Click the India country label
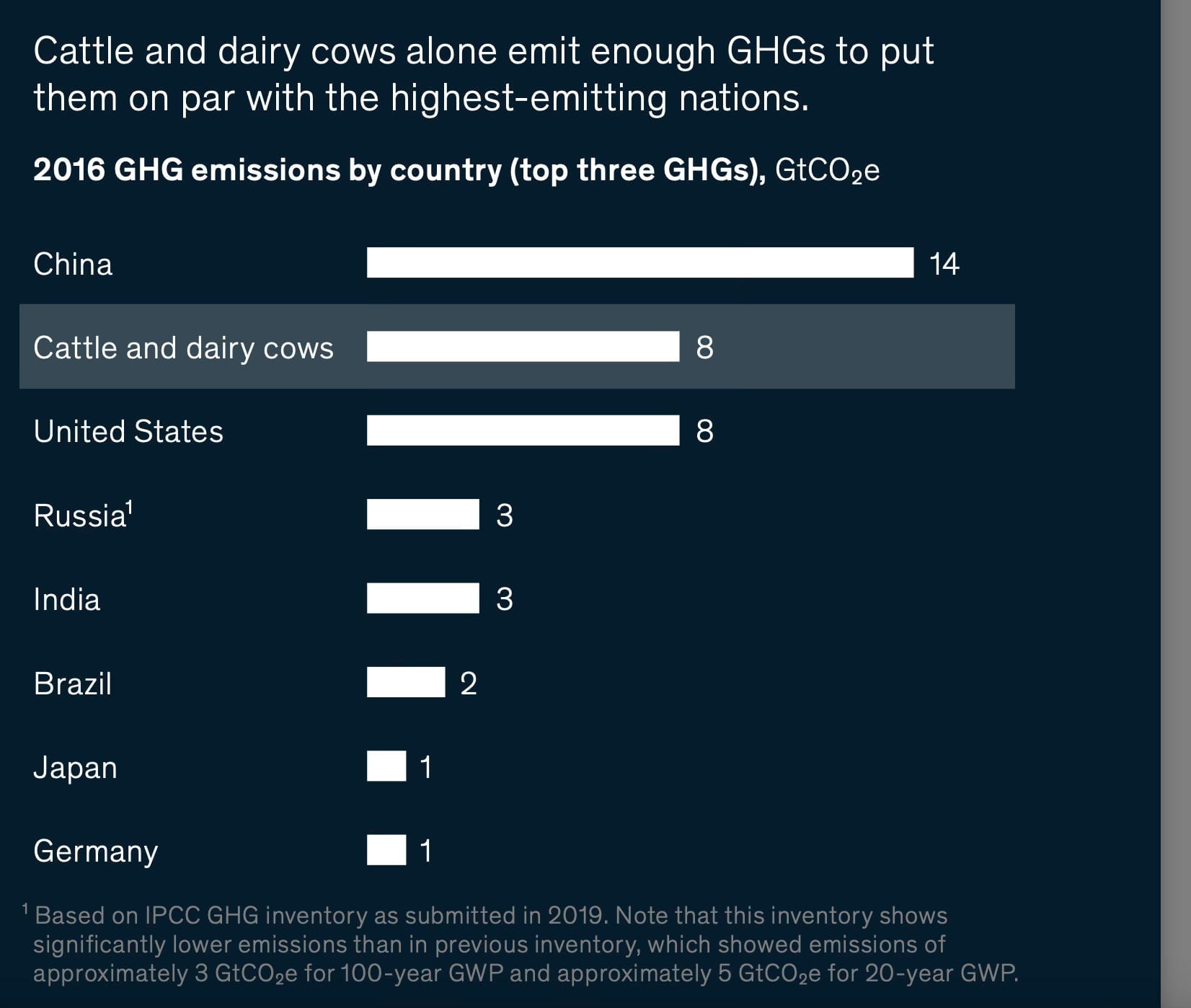 tap(67, 600)
